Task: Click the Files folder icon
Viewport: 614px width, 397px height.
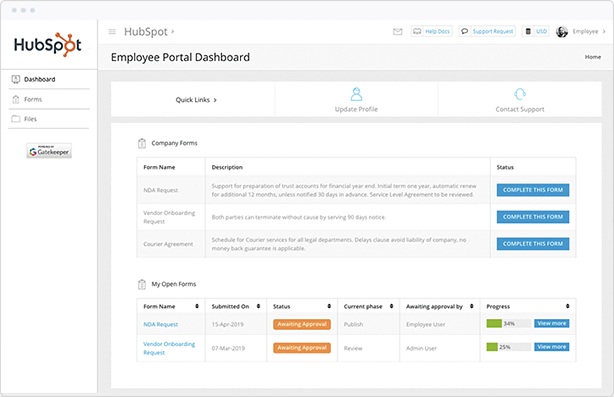Action: [16, 119]
